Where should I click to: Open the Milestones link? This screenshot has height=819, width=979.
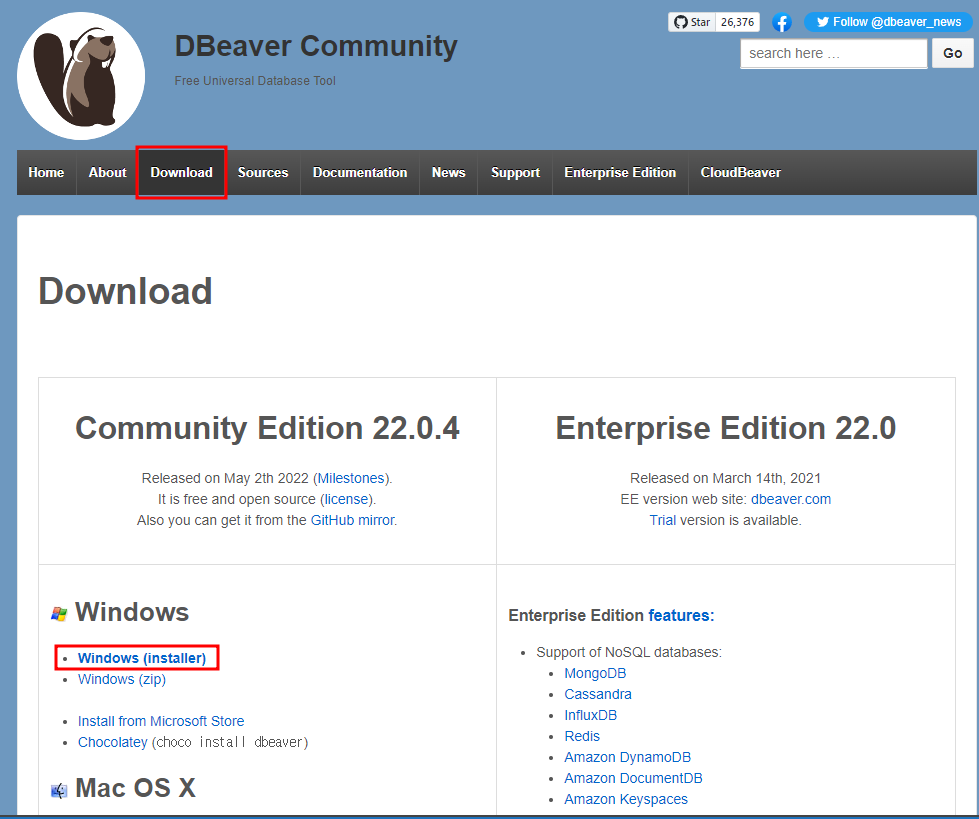pyautogui.click(x=351, y=478)
